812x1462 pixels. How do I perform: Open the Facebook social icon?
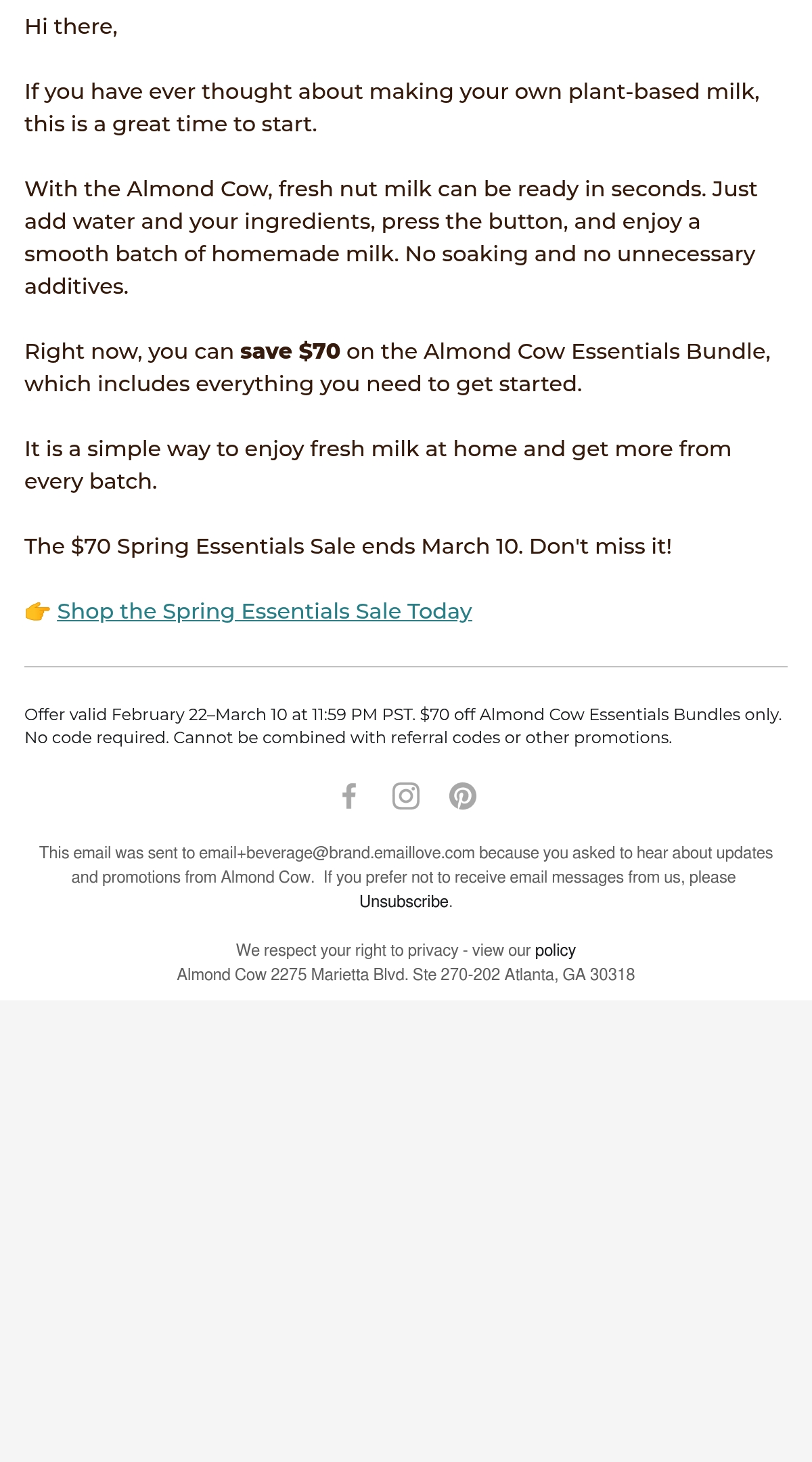pos(349,796)
